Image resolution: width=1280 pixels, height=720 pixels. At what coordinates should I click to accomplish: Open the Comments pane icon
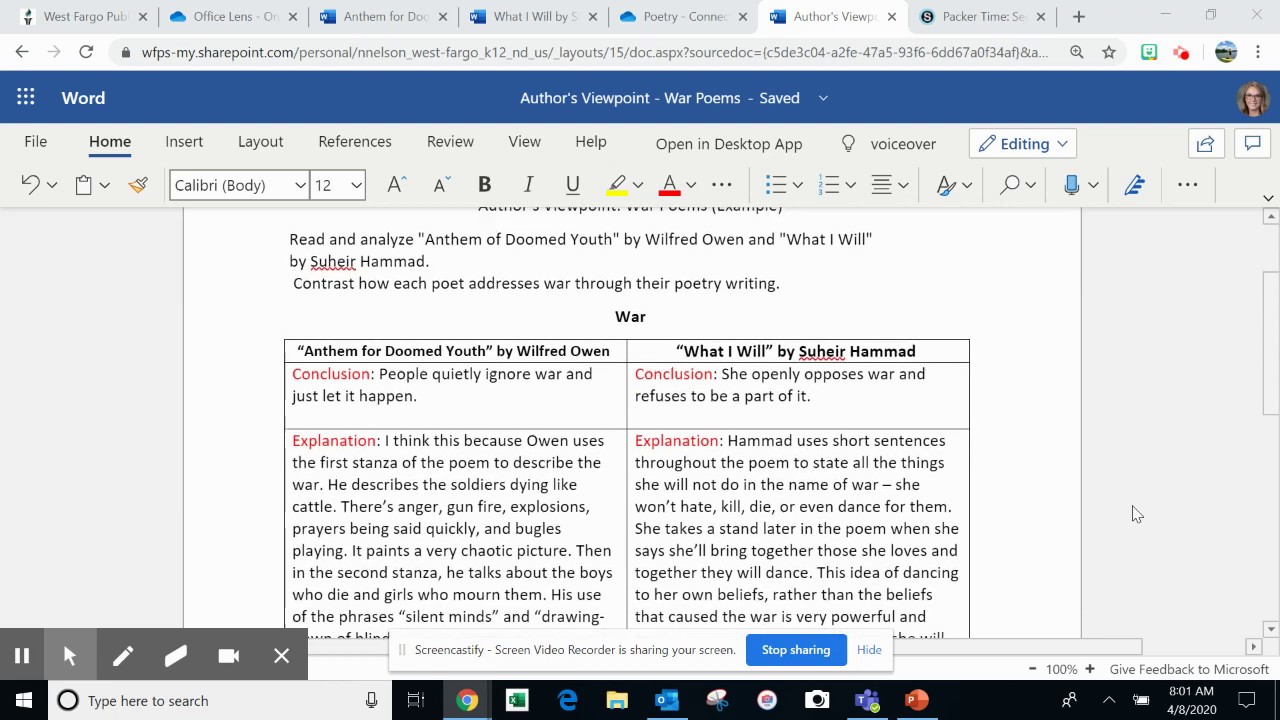(1252, 144)
